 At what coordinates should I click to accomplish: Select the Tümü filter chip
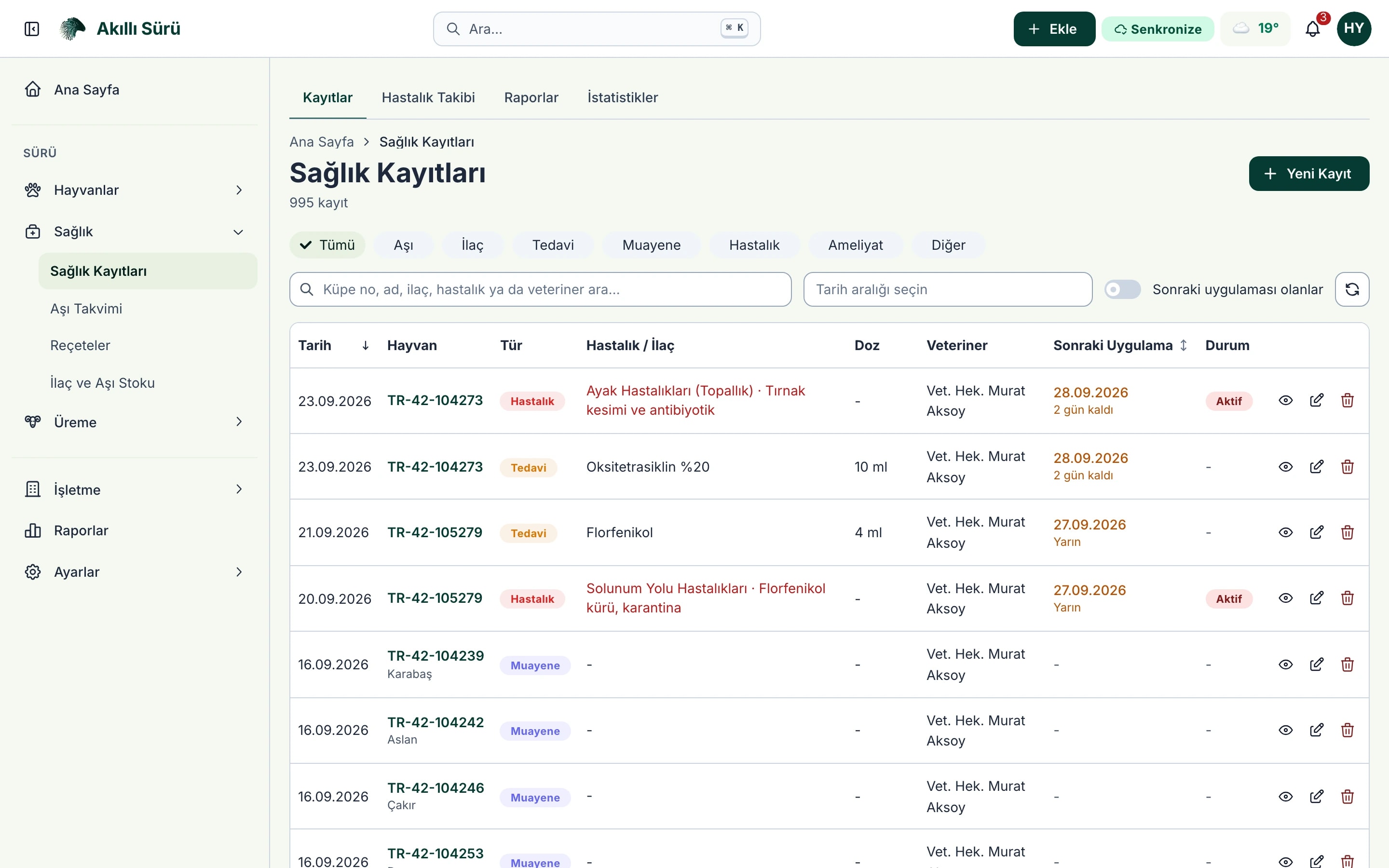coord(327,245)
